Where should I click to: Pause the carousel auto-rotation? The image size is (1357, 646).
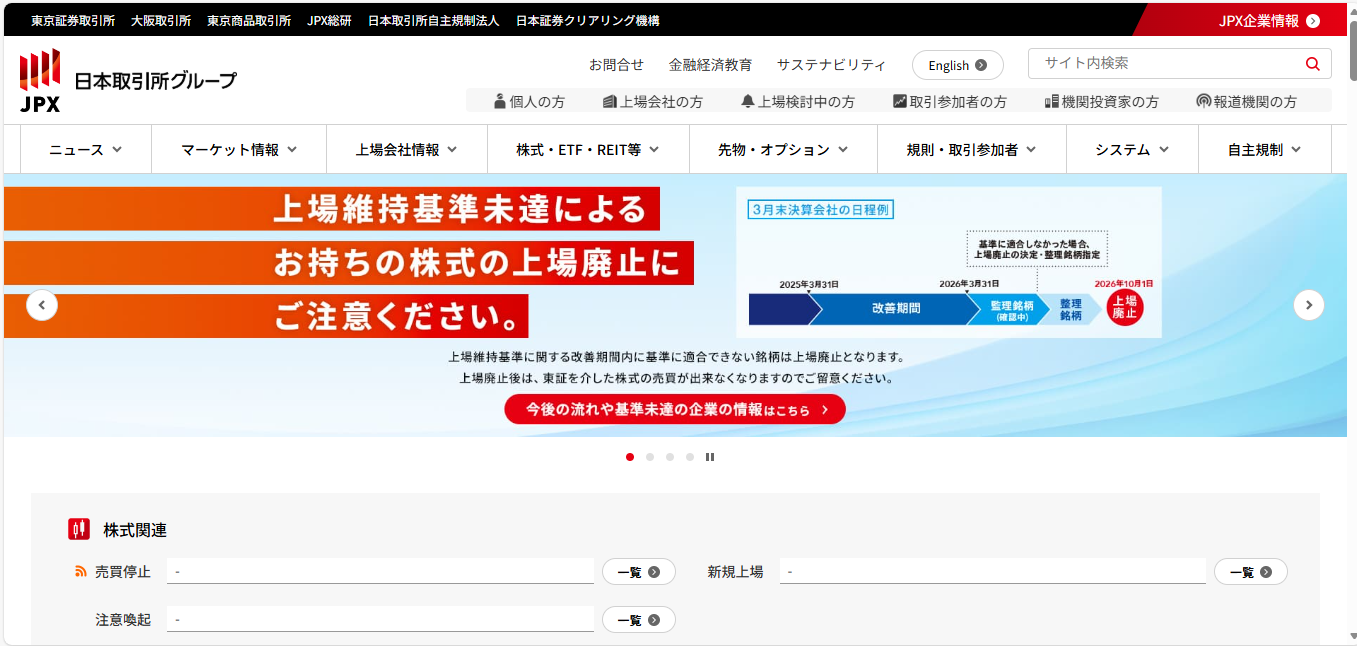710,457
